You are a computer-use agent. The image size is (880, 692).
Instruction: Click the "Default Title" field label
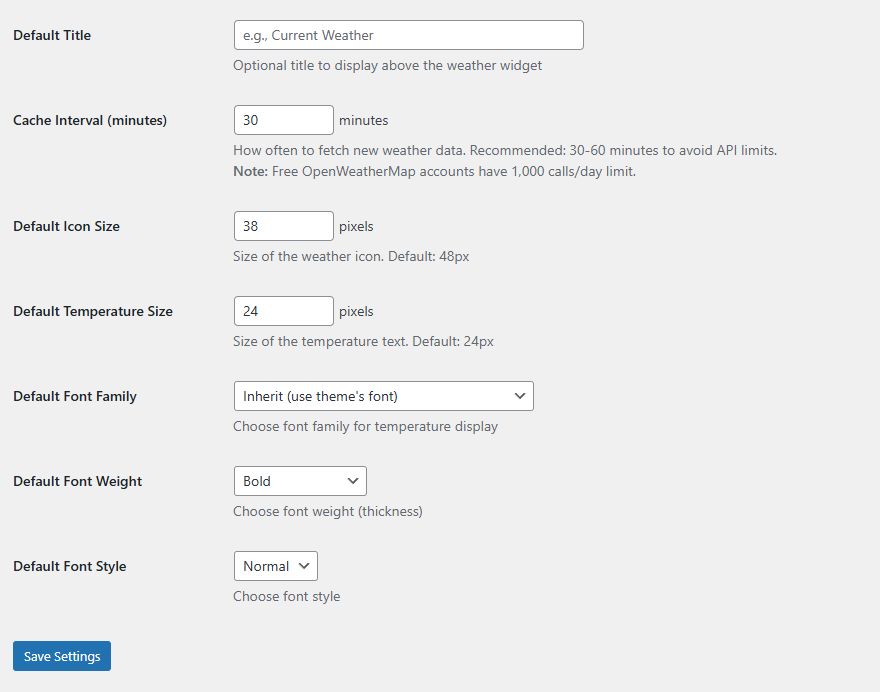click(52, 35)
